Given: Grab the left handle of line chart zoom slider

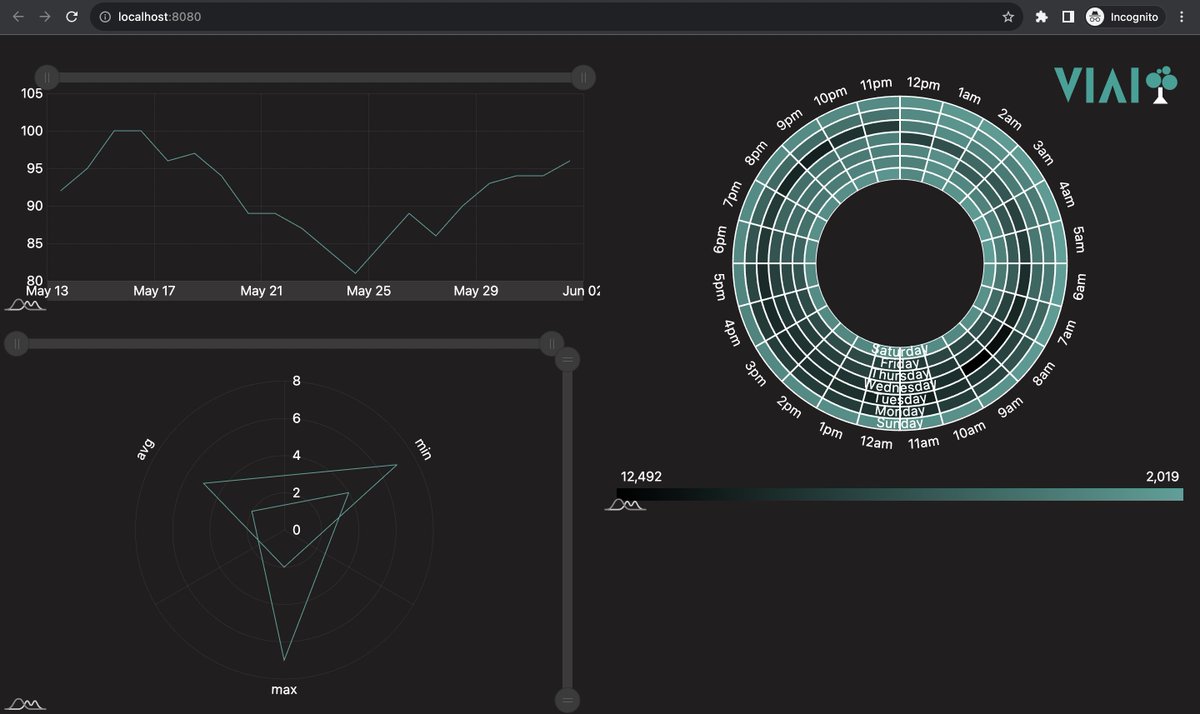Looking at the screenshot, I should coord(47,77).
